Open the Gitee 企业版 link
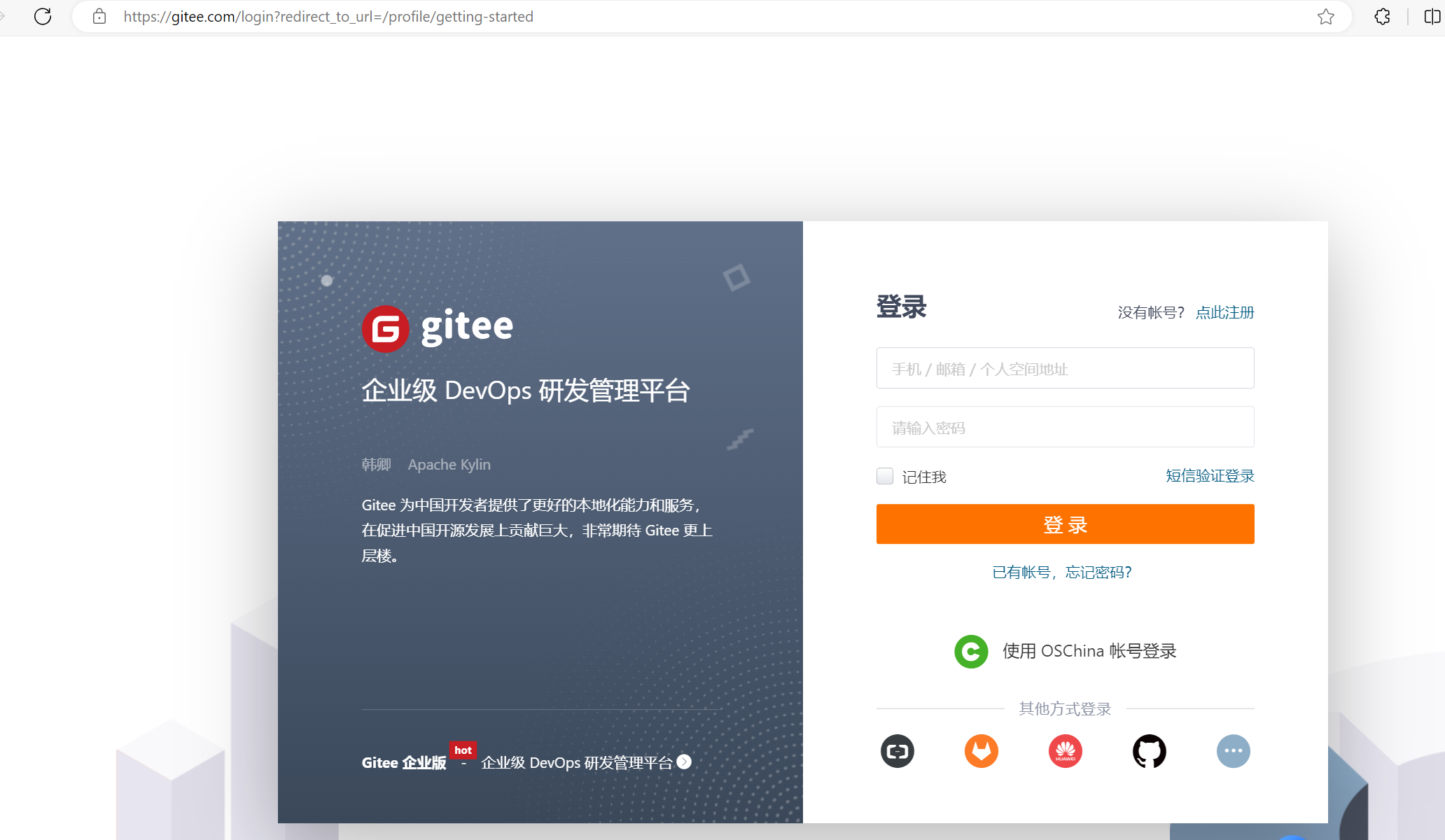 coord(404,762)
